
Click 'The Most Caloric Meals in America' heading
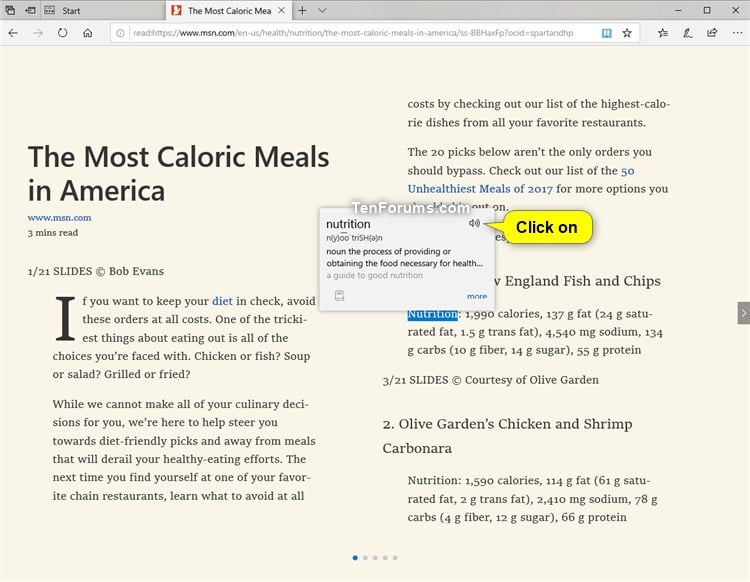pyautogui.click(x=178, y=174)
